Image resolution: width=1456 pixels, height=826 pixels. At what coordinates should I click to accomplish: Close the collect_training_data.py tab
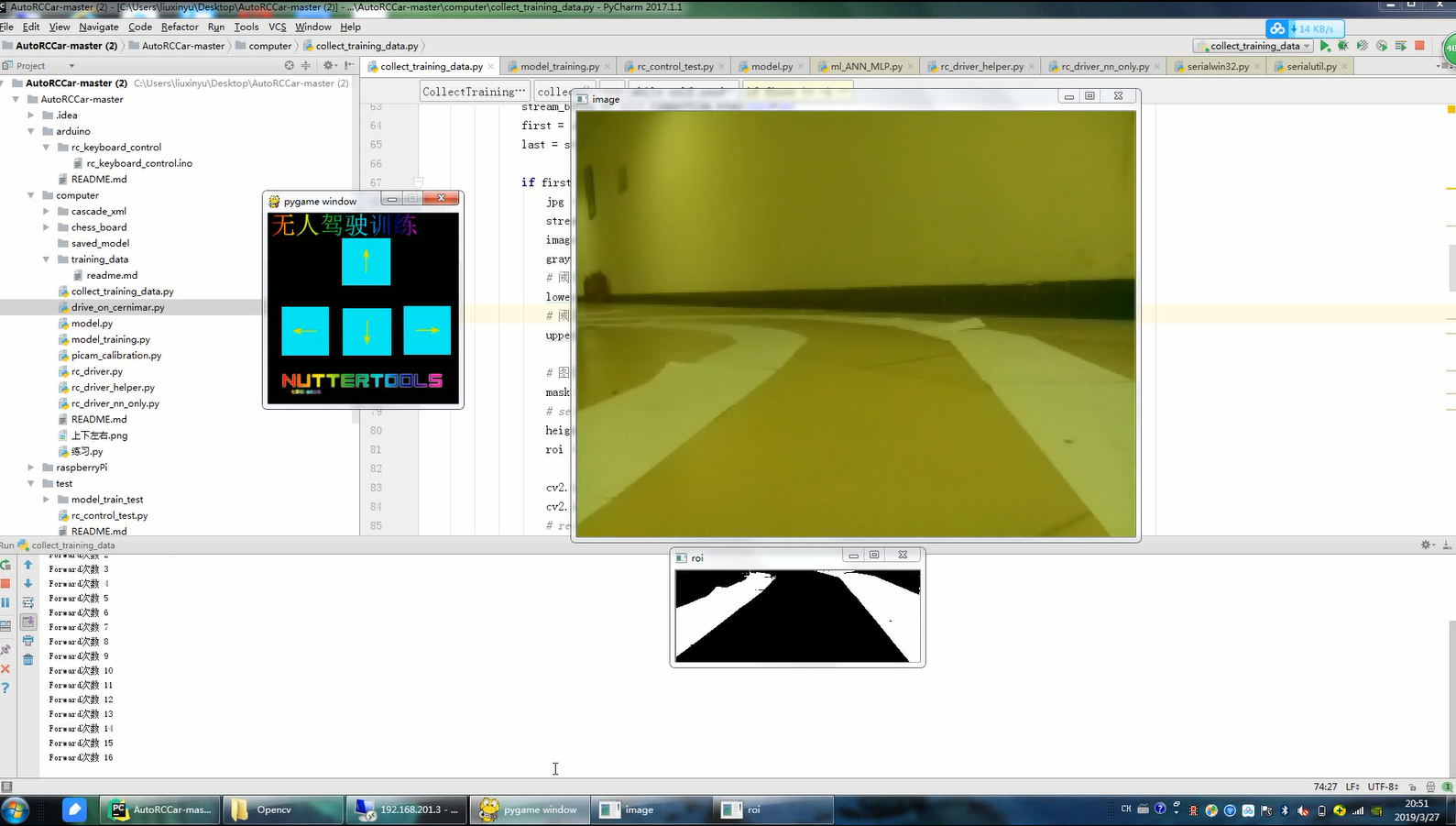pos(491,66)
